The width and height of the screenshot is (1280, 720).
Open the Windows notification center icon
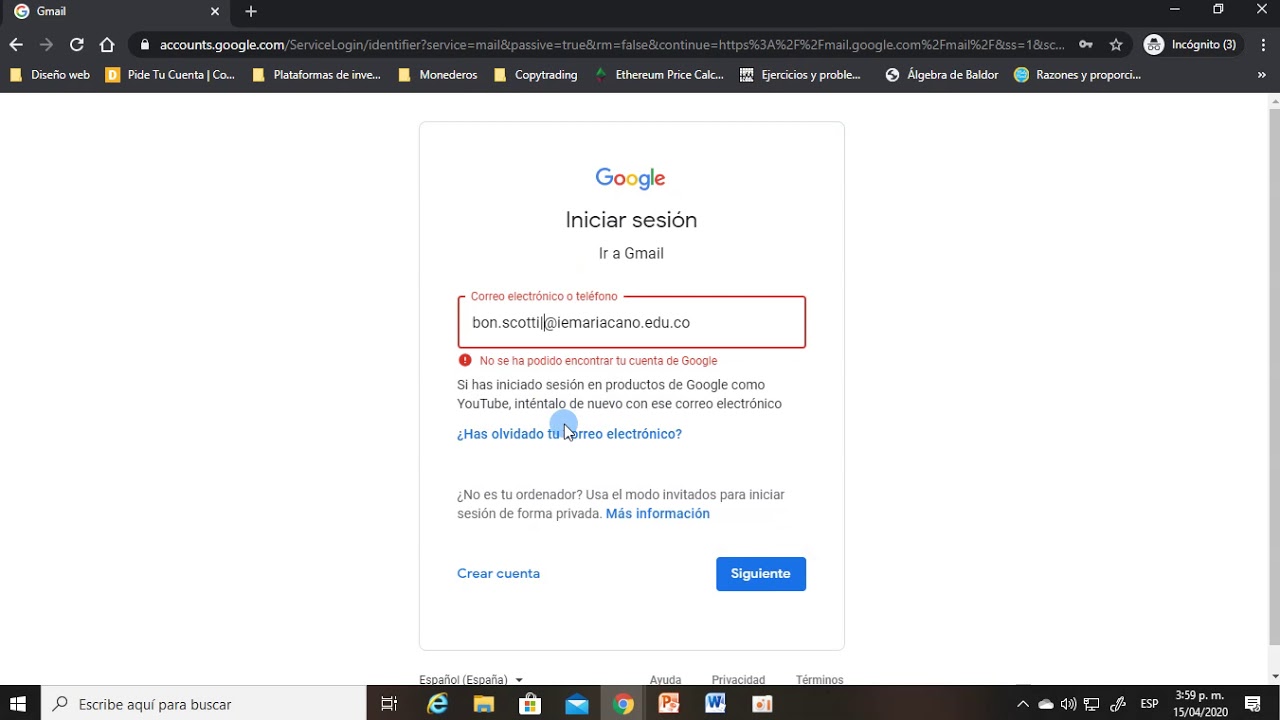click(x=1253, y=704)
